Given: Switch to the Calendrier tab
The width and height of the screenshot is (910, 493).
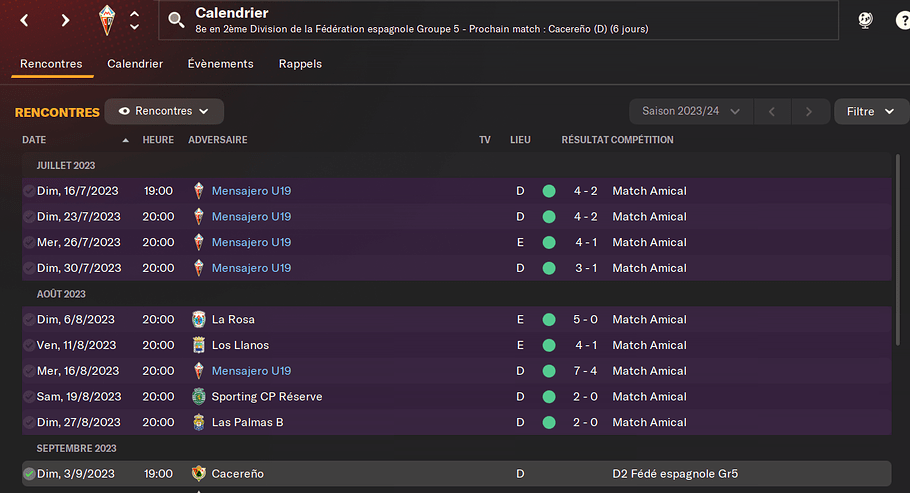Looking at the screenshot, I should [135, 64].
